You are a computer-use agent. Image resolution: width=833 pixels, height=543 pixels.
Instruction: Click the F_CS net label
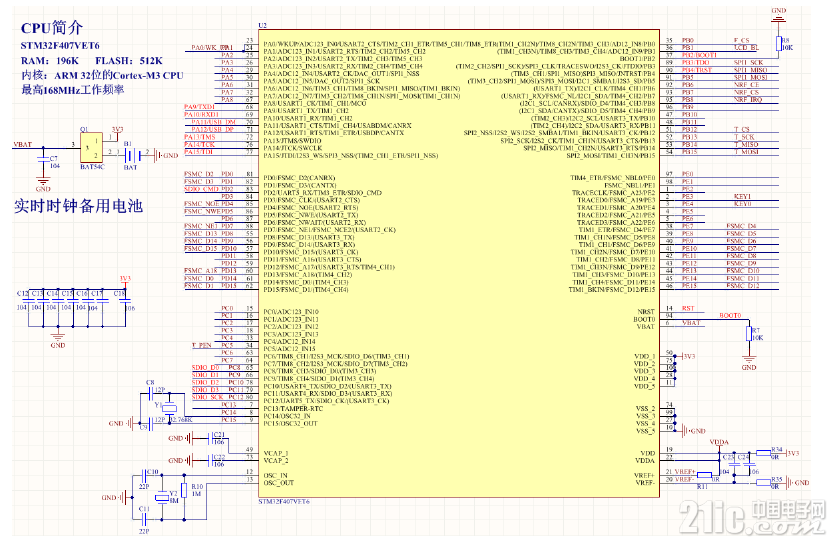click(742, 40)
